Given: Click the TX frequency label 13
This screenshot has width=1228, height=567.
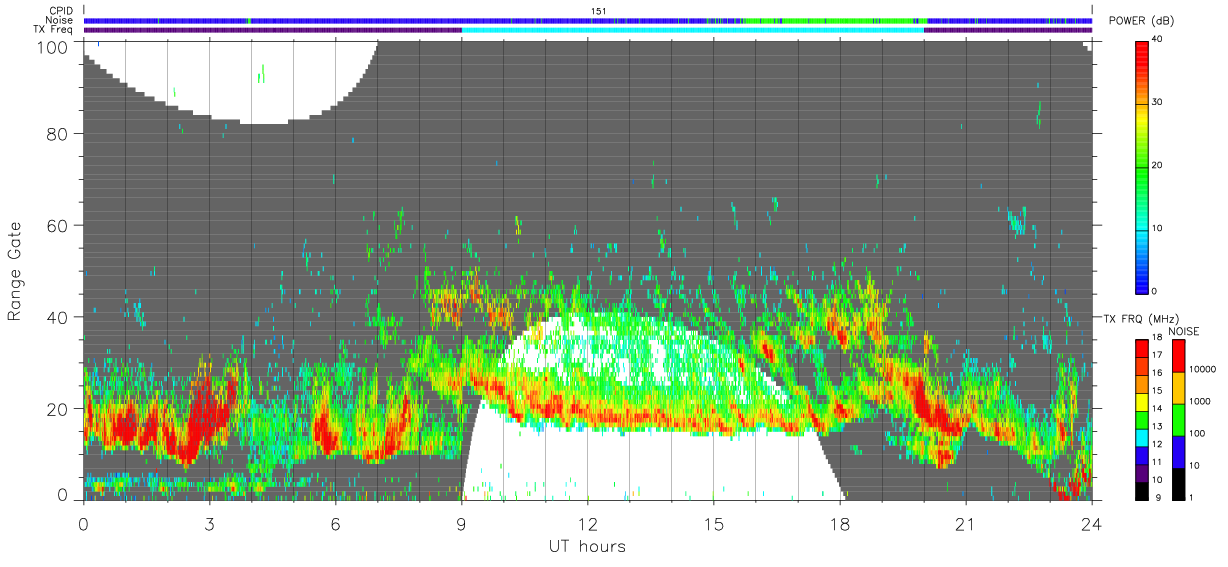Looking at the screenshot, I should pos(1158,427).
